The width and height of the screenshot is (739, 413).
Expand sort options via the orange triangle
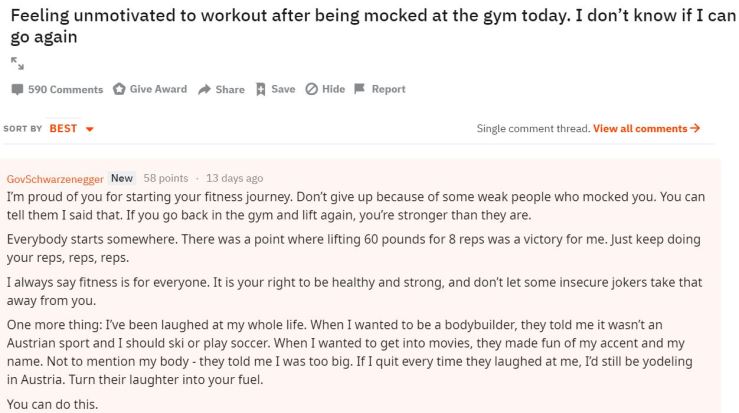point(89,130)
